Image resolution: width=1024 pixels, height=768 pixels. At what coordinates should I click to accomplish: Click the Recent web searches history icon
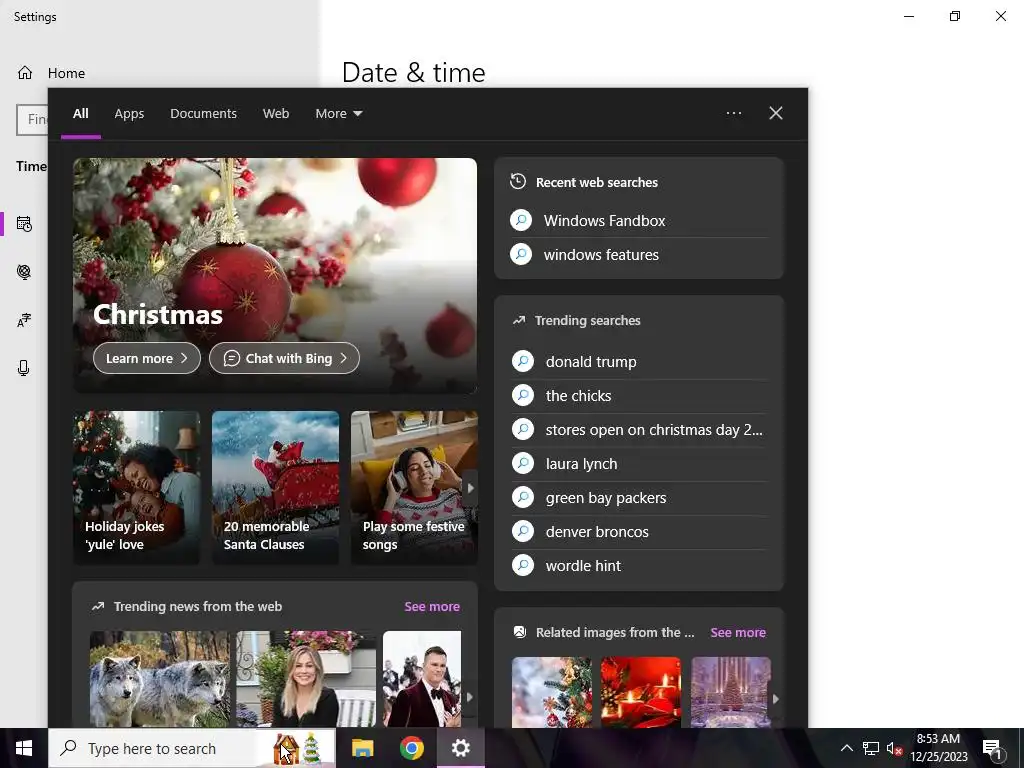click(518, 182)
